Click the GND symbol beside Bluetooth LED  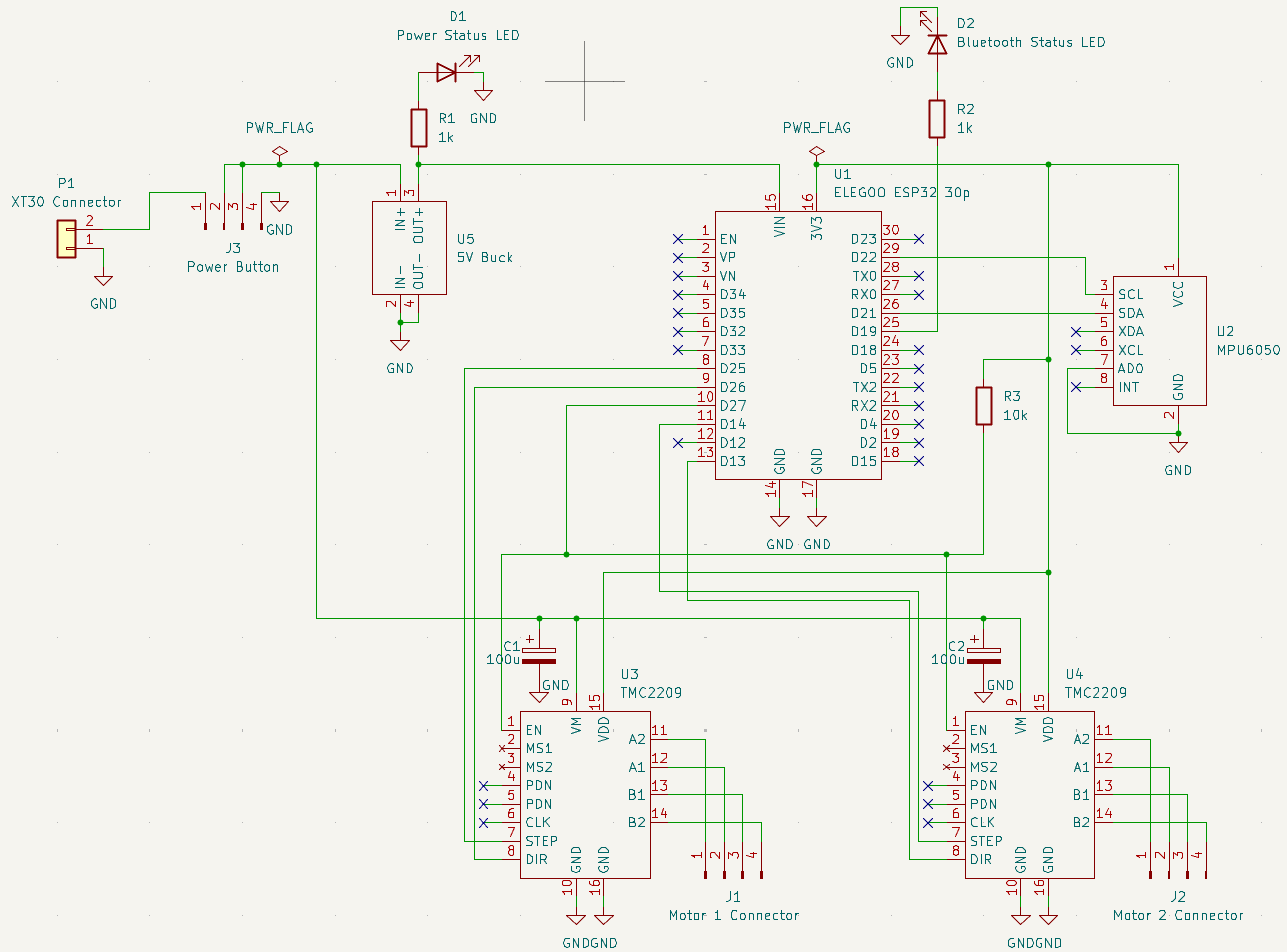point(900,39)
